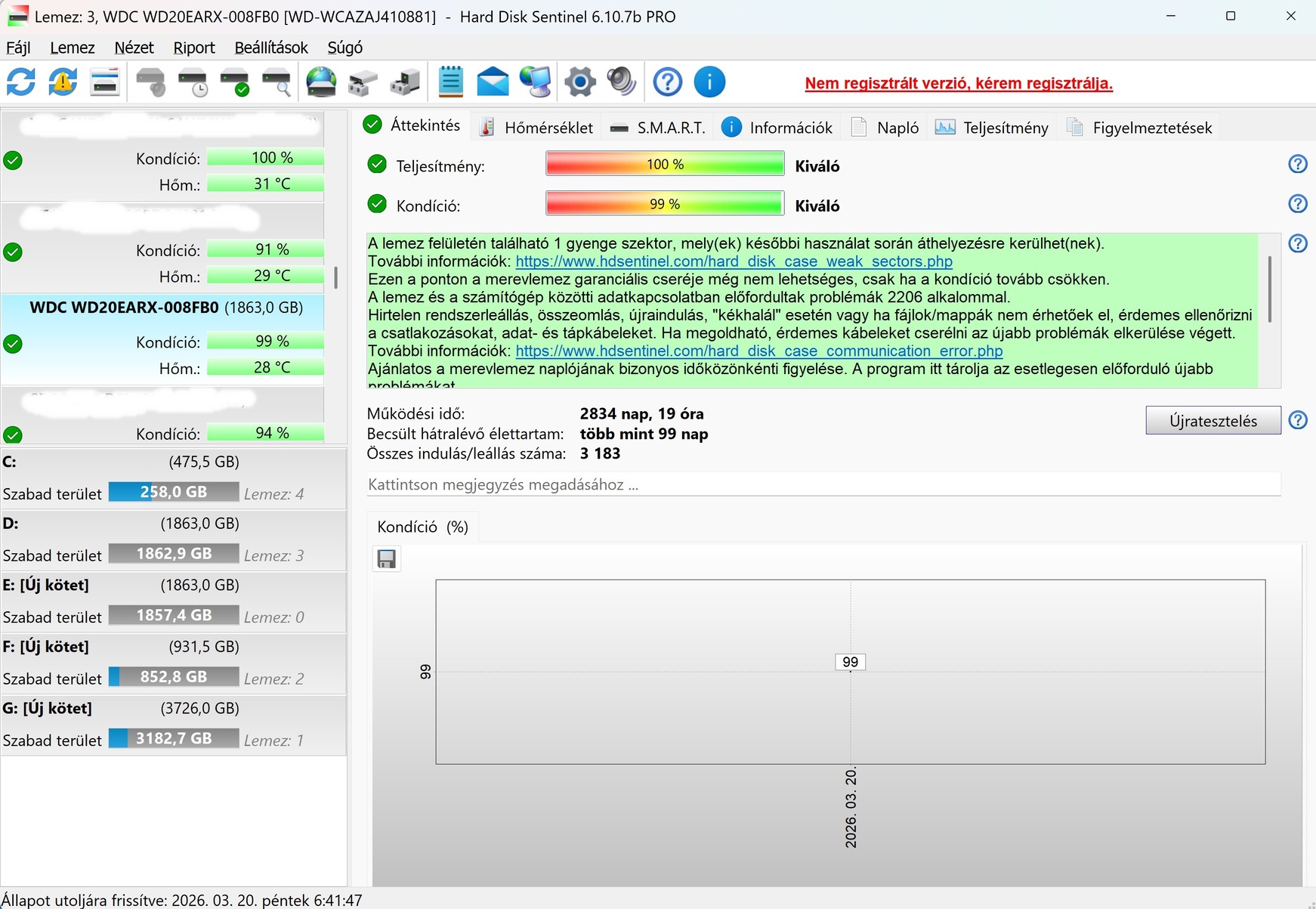Open settings with the gear toolbar icon
This screenshot has height=909, width=1316.
(580, 82)
